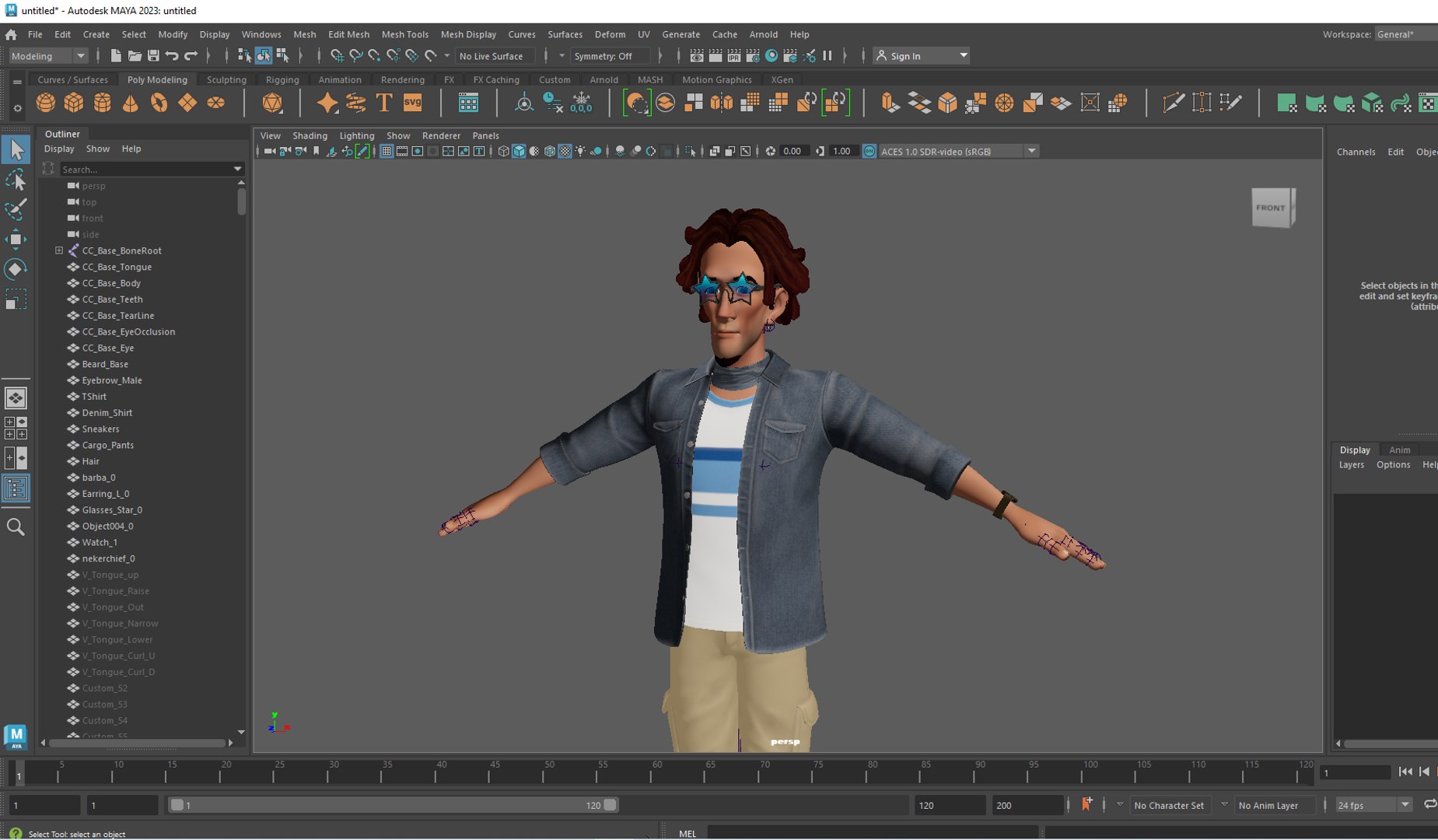1438x840 pixels.
Task: Open the Outliner Display menu
Action: click(59, 149)
